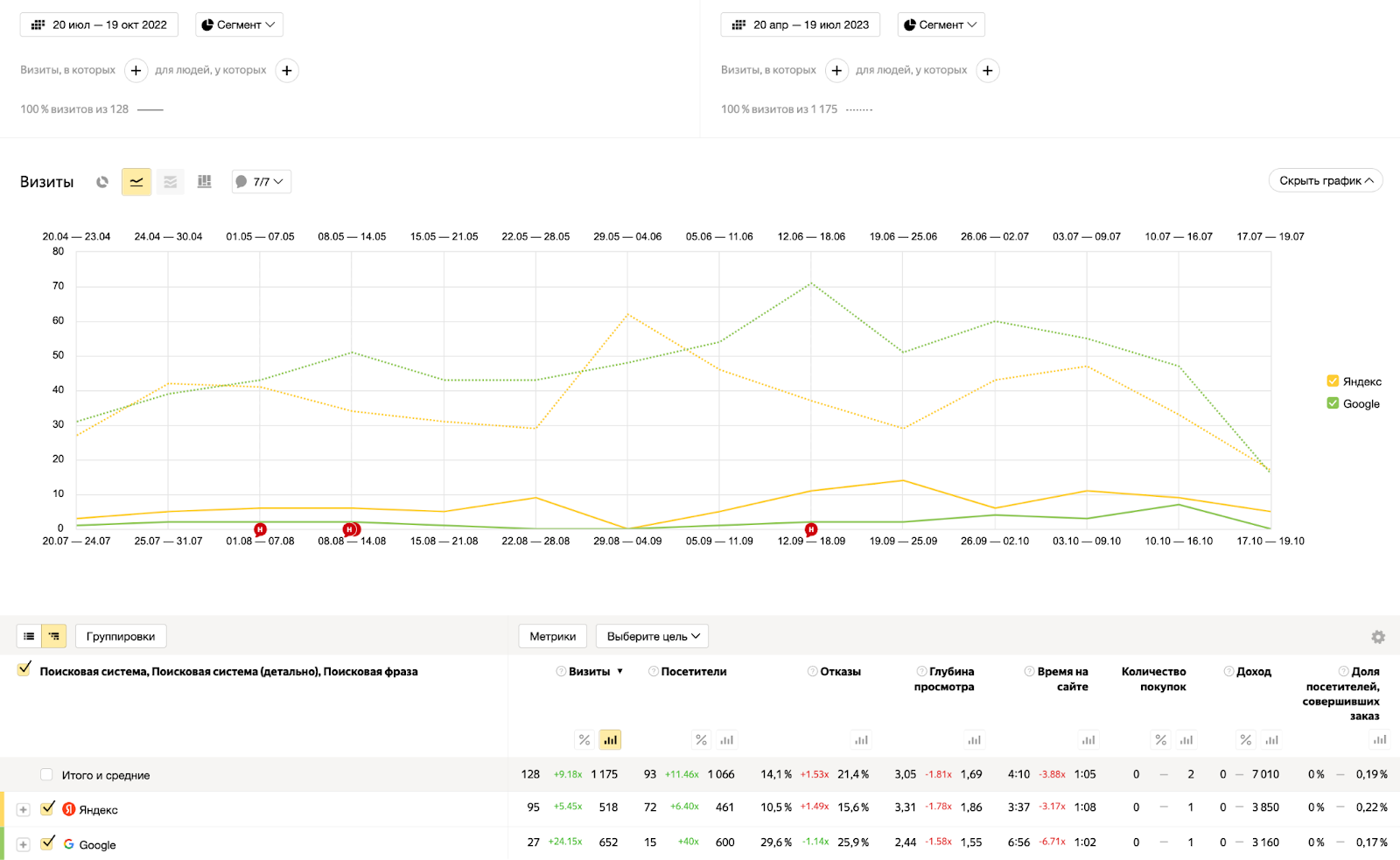Toggle the Google legend checkbox
1400x860 pixels.
[x=1333, y=403]
